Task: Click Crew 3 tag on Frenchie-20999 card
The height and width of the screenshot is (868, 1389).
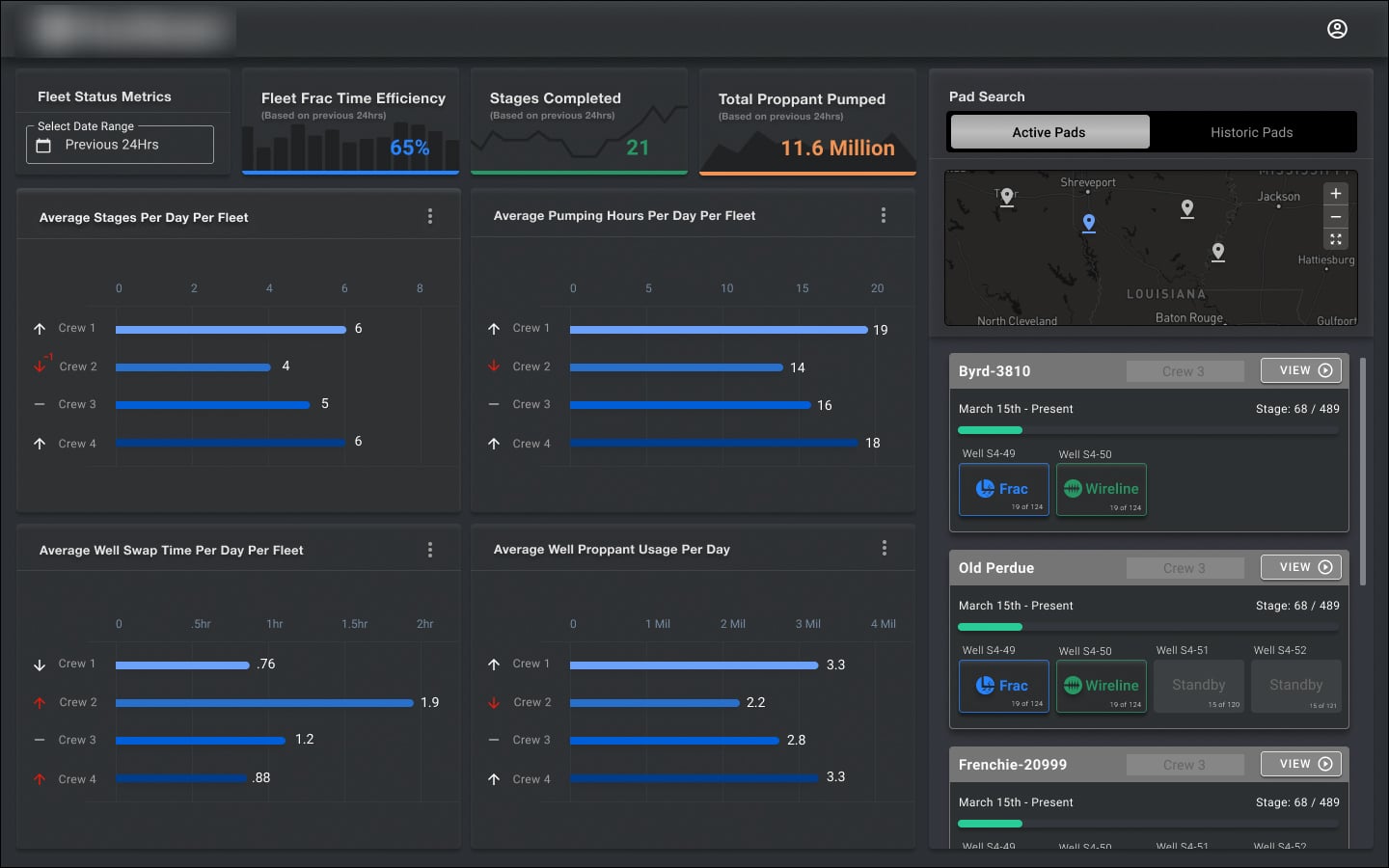Action: [x=1184, y=765]
